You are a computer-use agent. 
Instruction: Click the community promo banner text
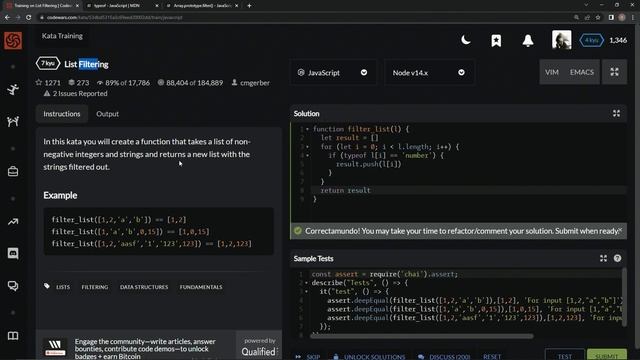(145, 349)
